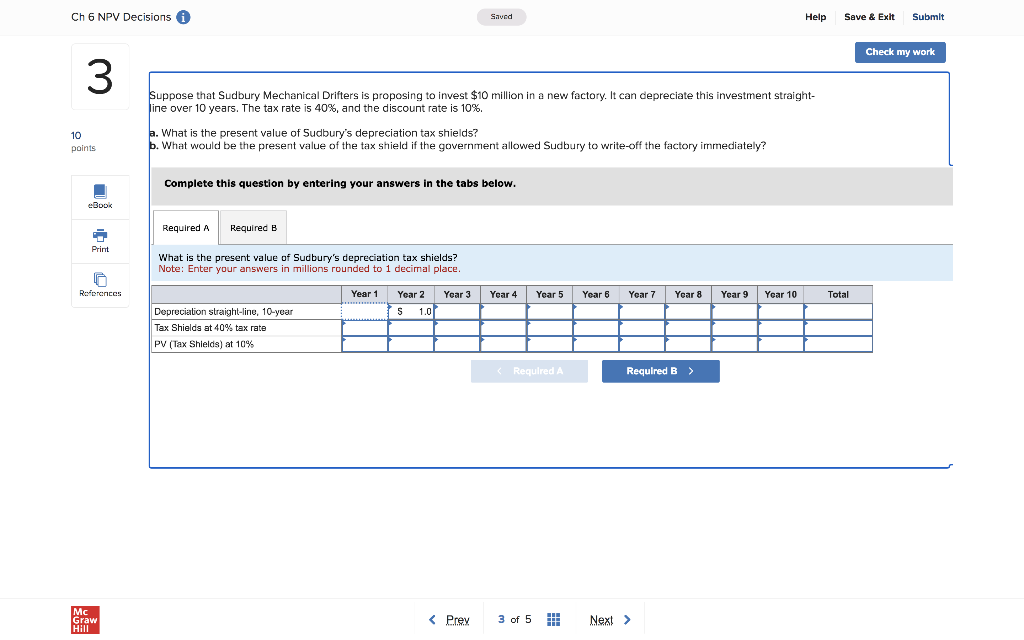This screenshot has height=640, width=1024.
Task: Click the Print icon in the sidebar
Action: pyautogui.click(x=99, y=240)
